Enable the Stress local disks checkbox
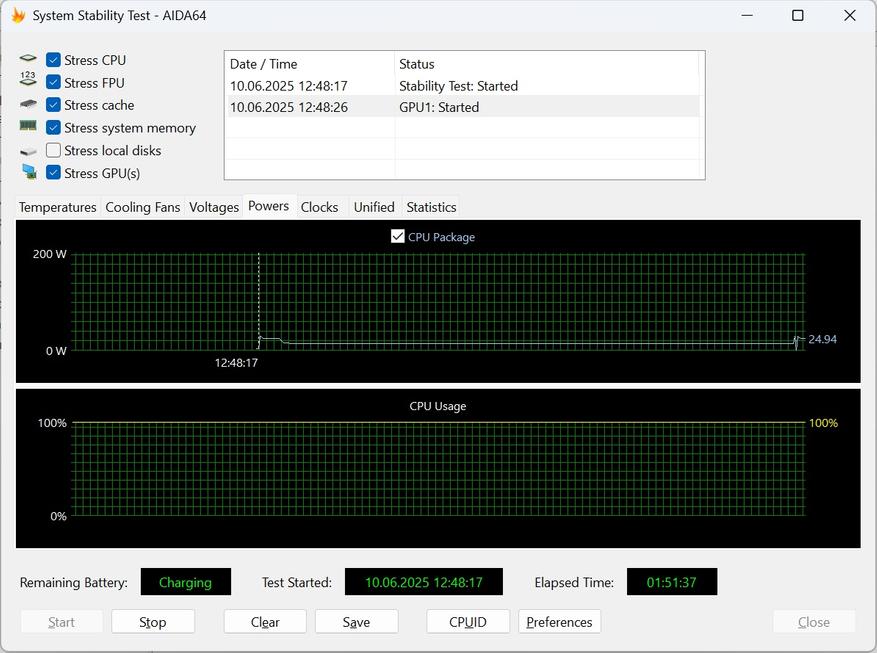Viewport: 877px width, 653px height. pyautogui.click(x=53, y=150)
